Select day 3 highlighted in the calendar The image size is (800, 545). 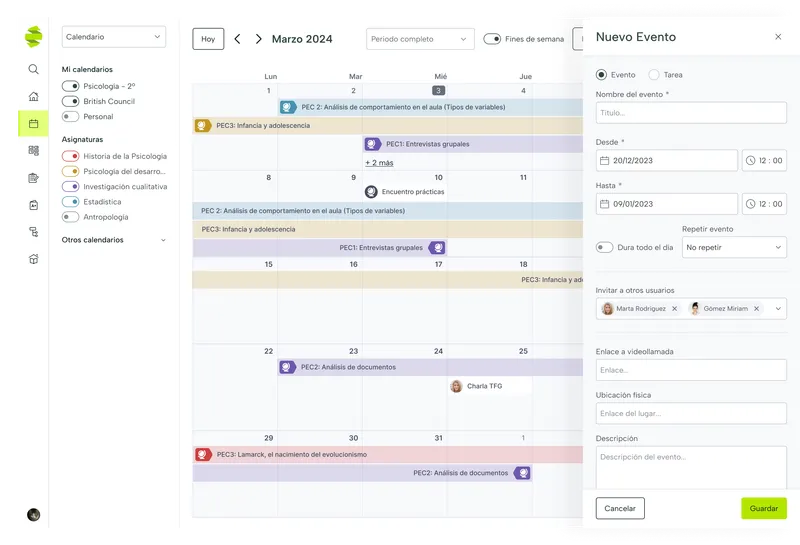click(438, 90)
